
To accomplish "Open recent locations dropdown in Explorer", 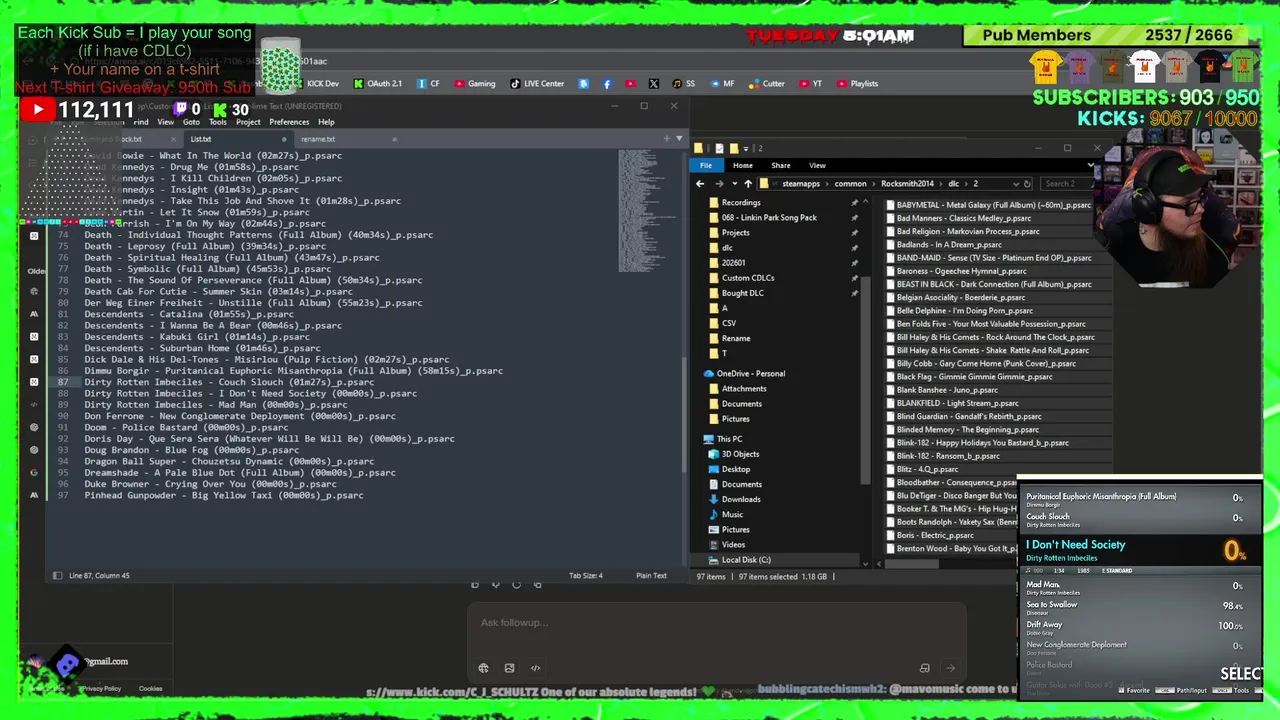I will [734, 184].
